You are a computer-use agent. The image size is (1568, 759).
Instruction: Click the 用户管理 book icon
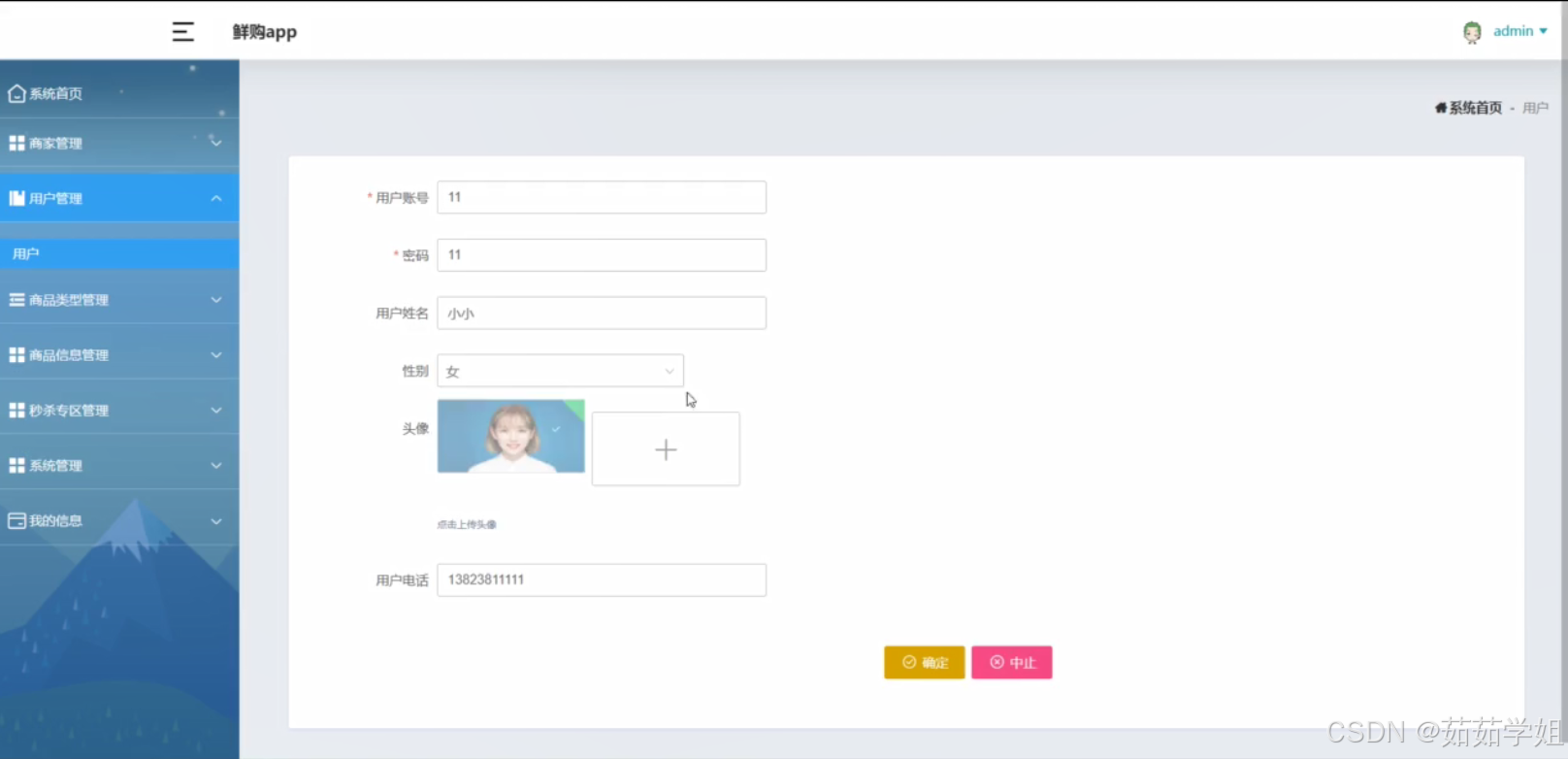pos(16,198)
